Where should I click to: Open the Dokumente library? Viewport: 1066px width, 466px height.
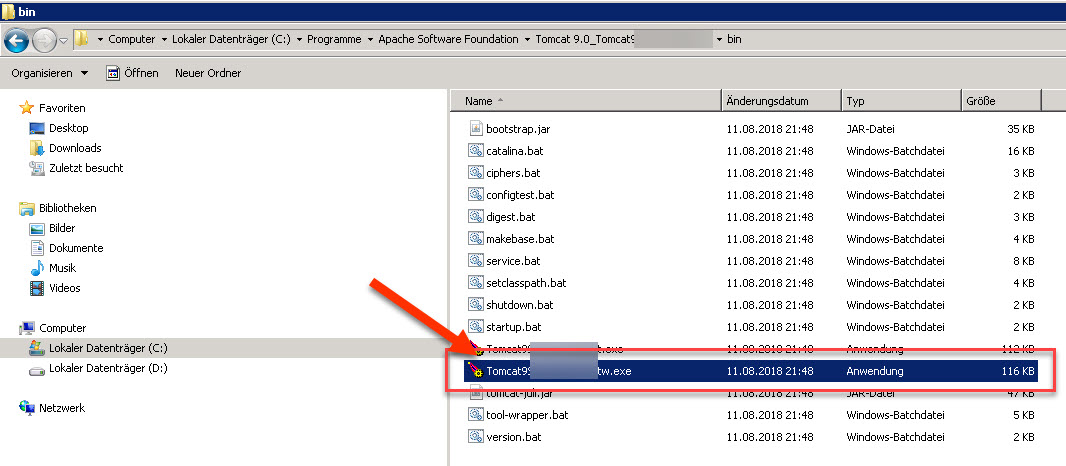[x=76, y=248]
